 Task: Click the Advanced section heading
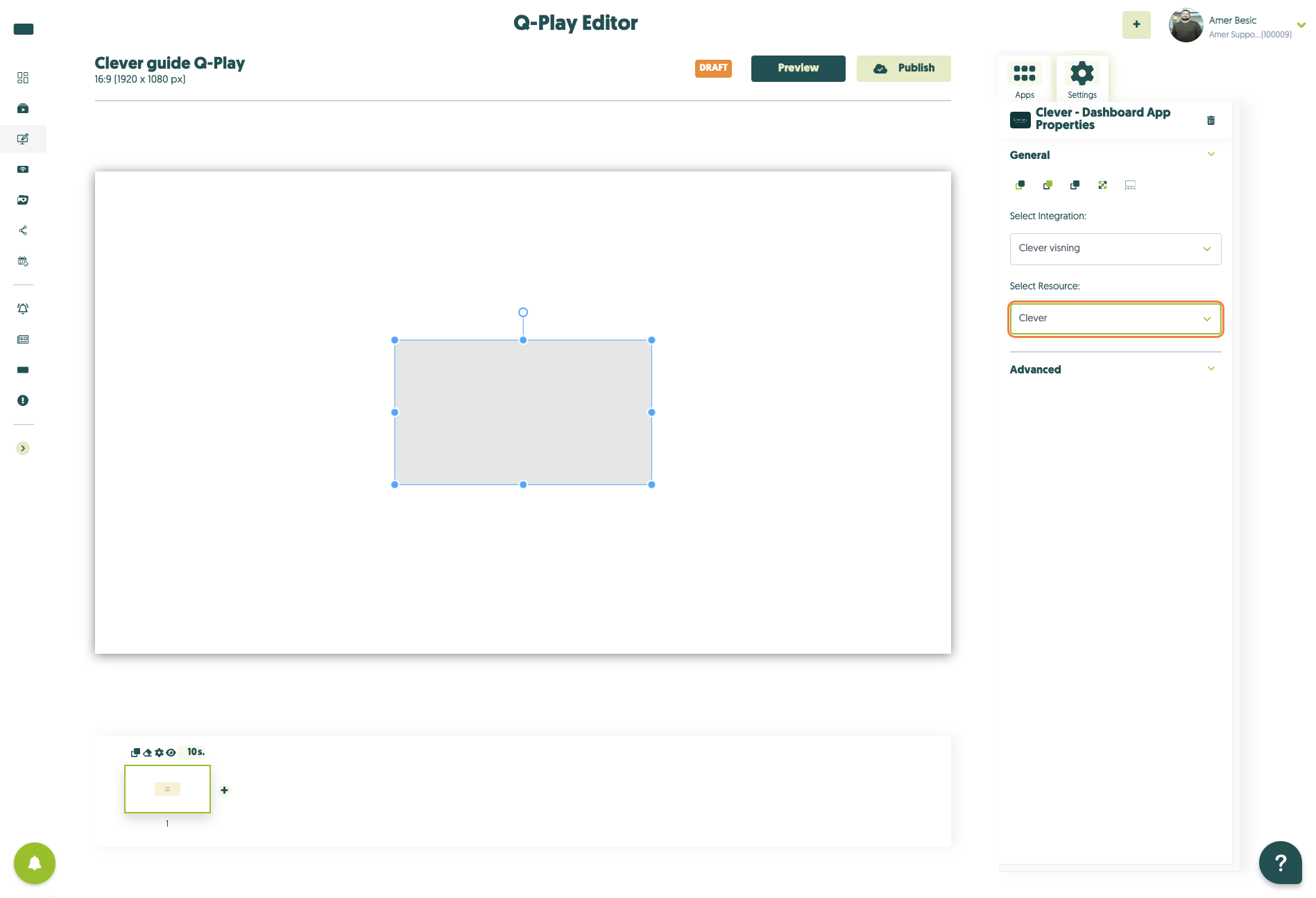(x=1035, y=370)
